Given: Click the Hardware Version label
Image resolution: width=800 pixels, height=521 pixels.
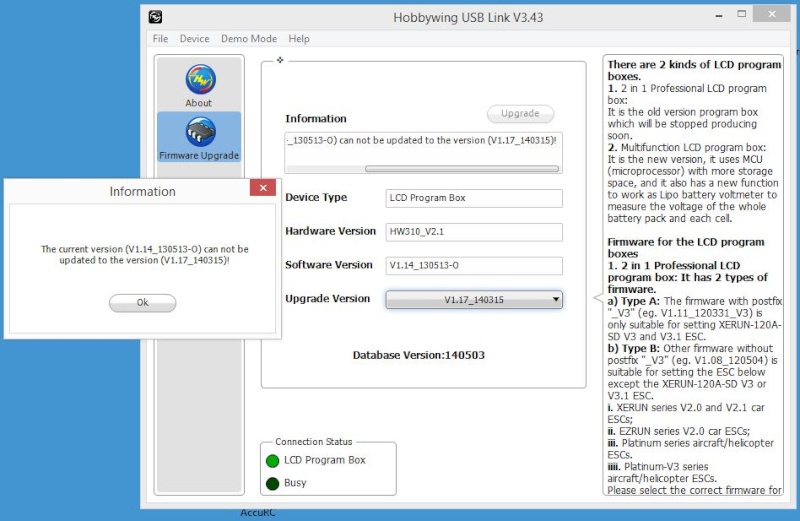Looking at the screenshot, I should coord(331,231).
